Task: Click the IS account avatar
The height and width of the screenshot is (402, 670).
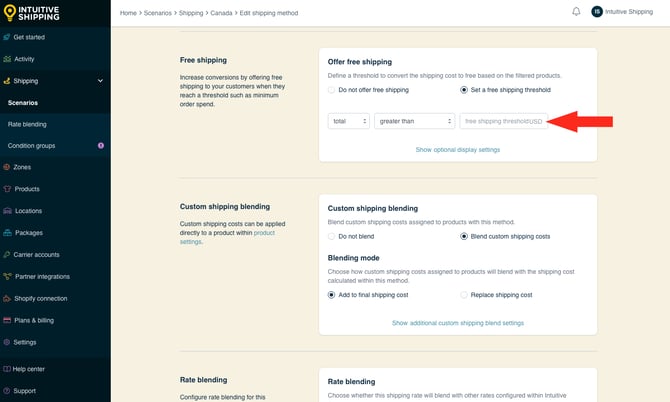Action: point(597,12)
